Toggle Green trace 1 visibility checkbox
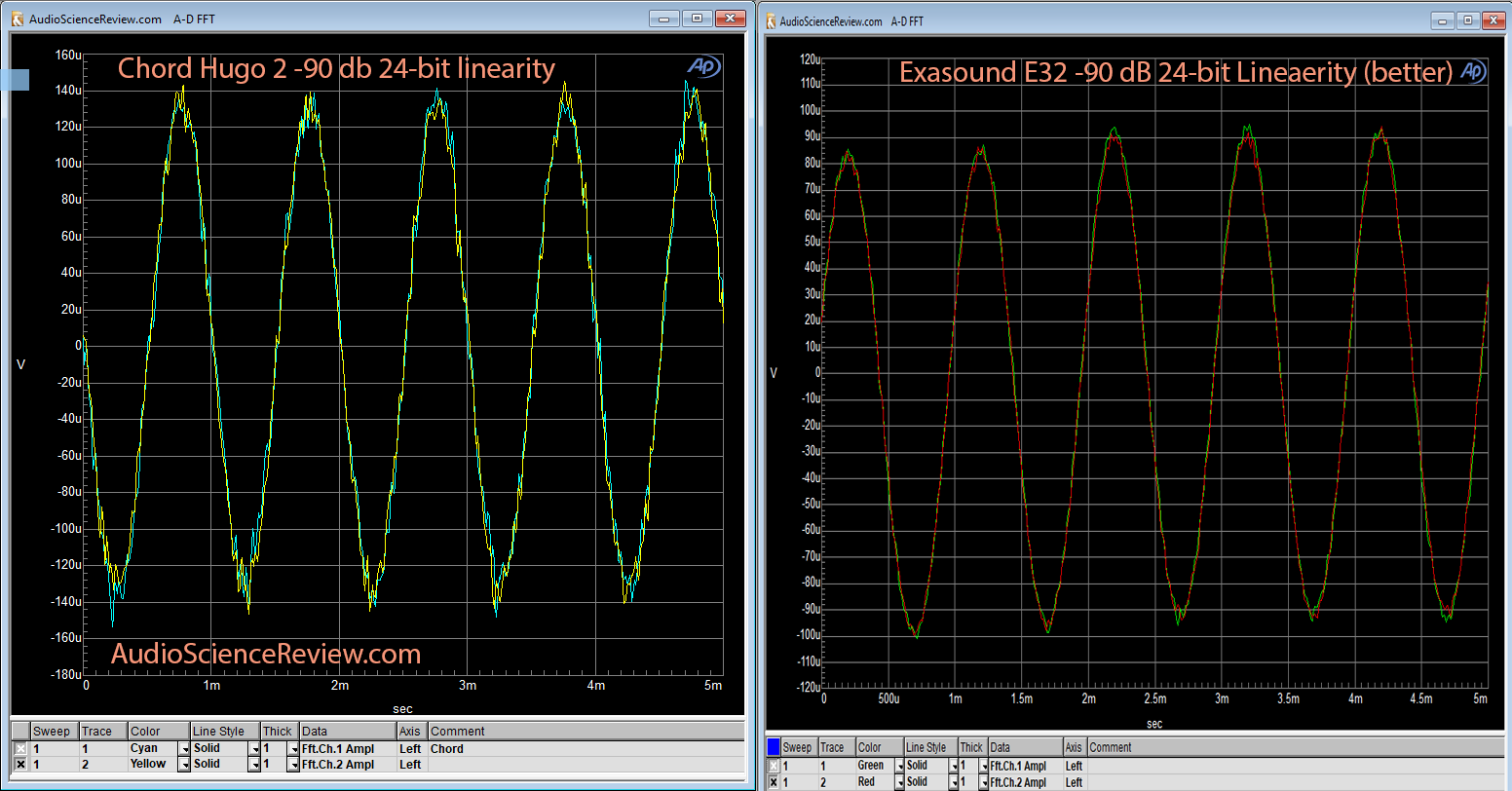 pyautogui.click(x=774, y=767)
